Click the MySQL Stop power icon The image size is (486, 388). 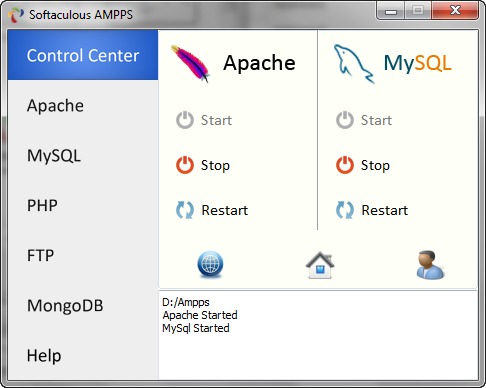point(345,165)
